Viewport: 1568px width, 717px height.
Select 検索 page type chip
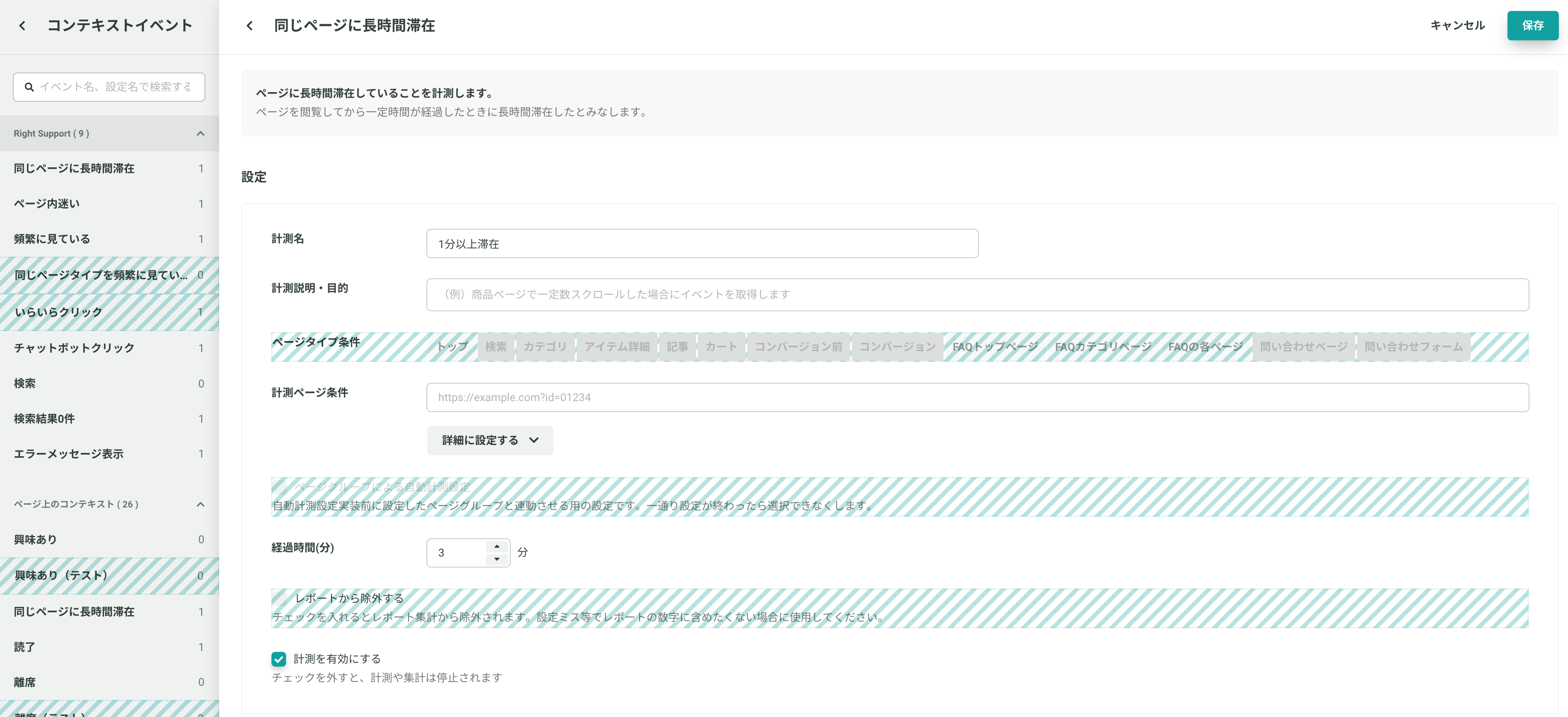(x=496, y=346)
